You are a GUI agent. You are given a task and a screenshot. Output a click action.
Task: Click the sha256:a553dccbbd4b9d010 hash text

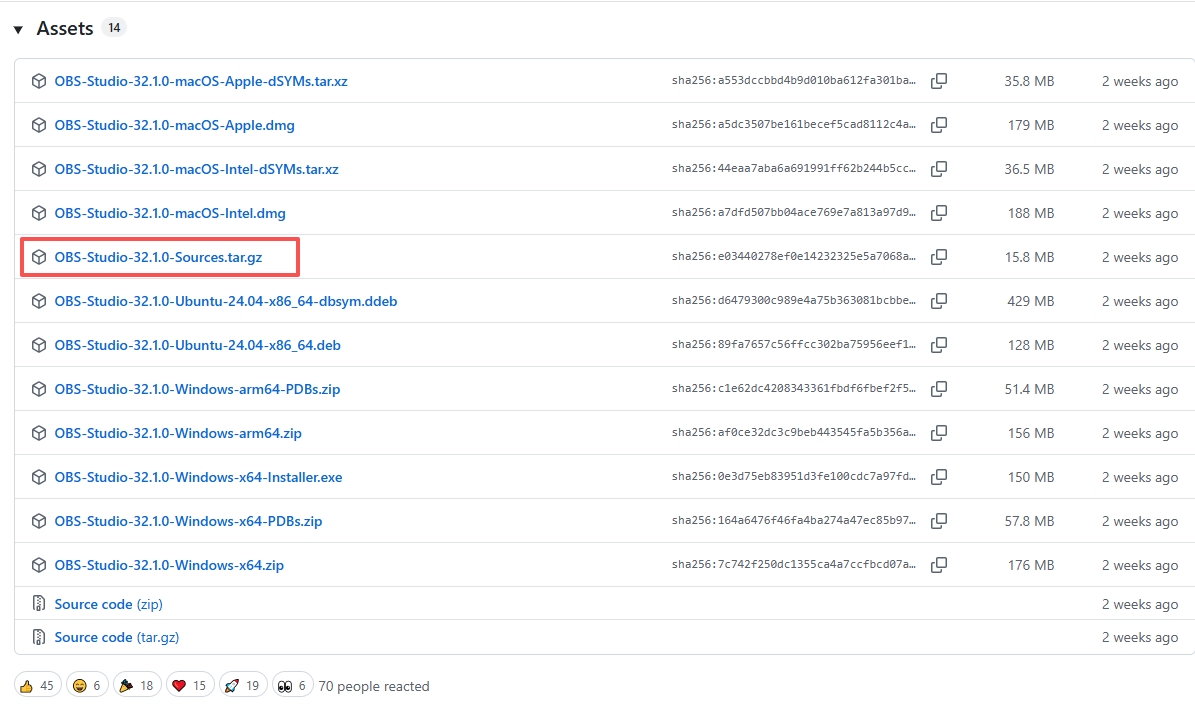793,80
